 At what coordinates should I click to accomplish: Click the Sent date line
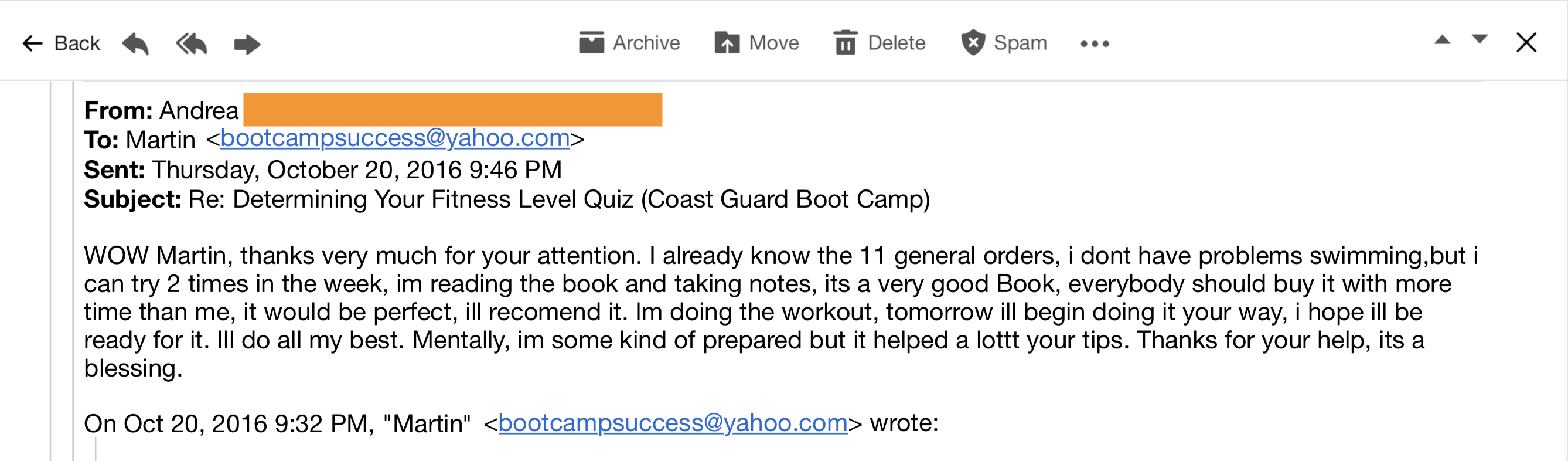point(324,170)
